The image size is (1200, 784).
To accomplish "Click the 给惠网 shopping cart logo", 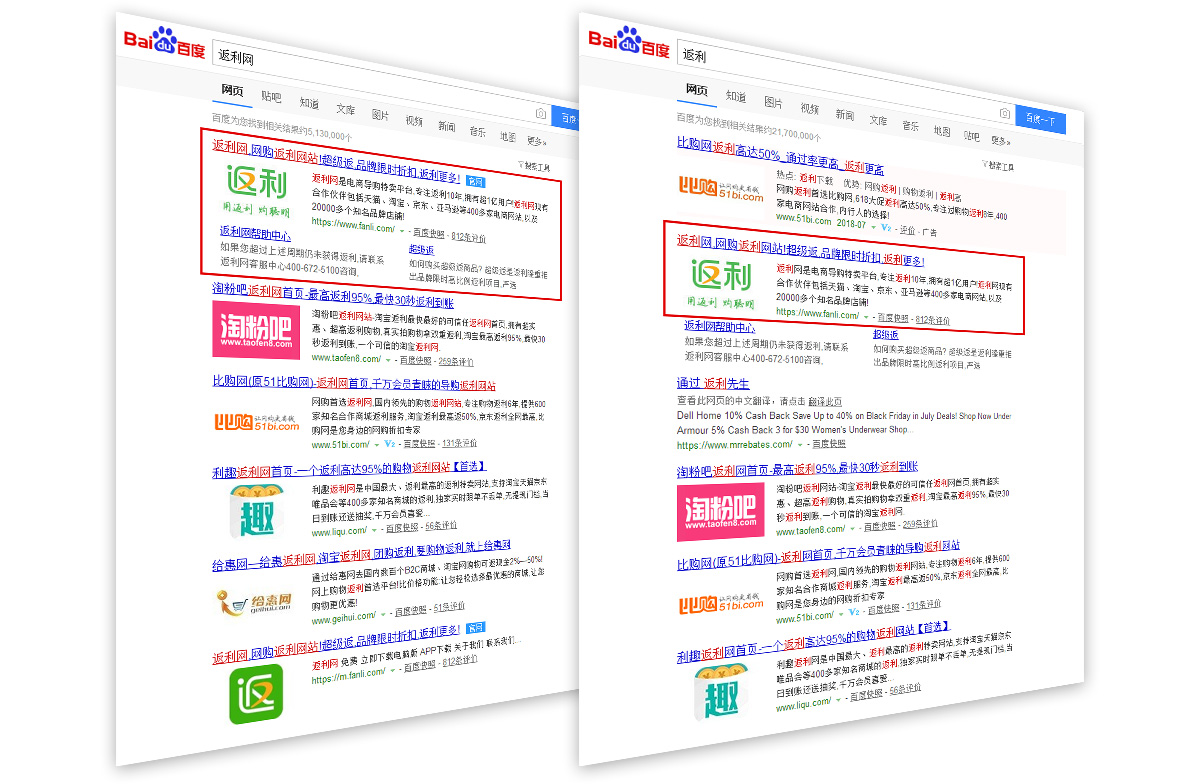I will [x=254, y=600].
